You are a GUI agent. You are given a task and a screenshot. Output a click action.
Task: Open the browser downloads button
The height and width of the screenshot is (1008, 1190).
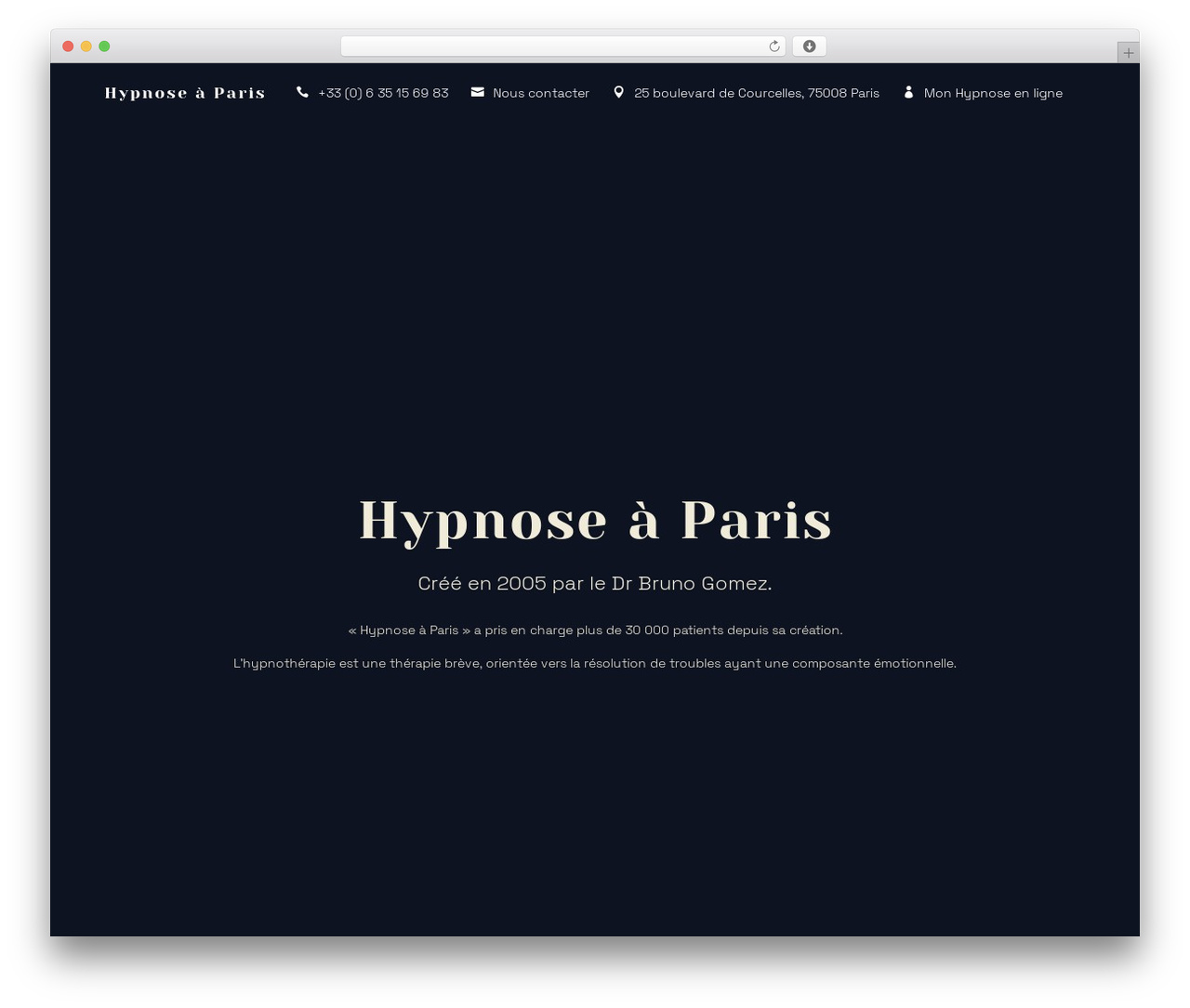click(809, 46)
